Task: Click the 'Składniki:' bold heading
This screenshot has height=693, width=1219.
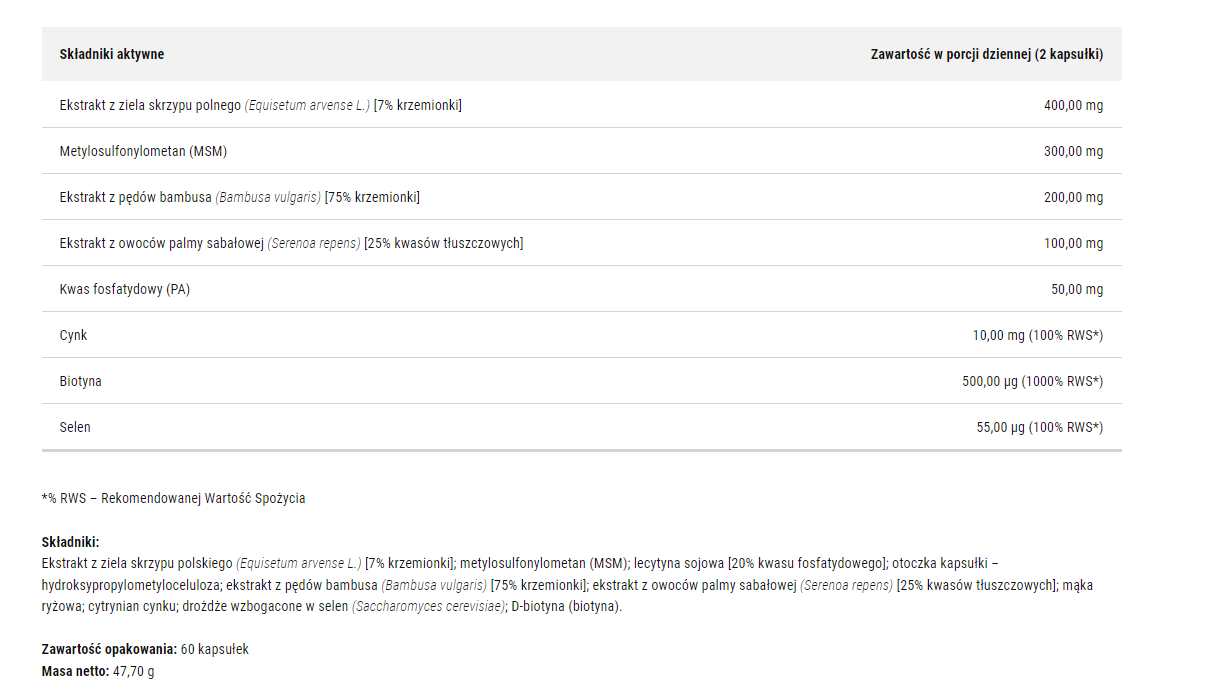Action: coord(71,542)
